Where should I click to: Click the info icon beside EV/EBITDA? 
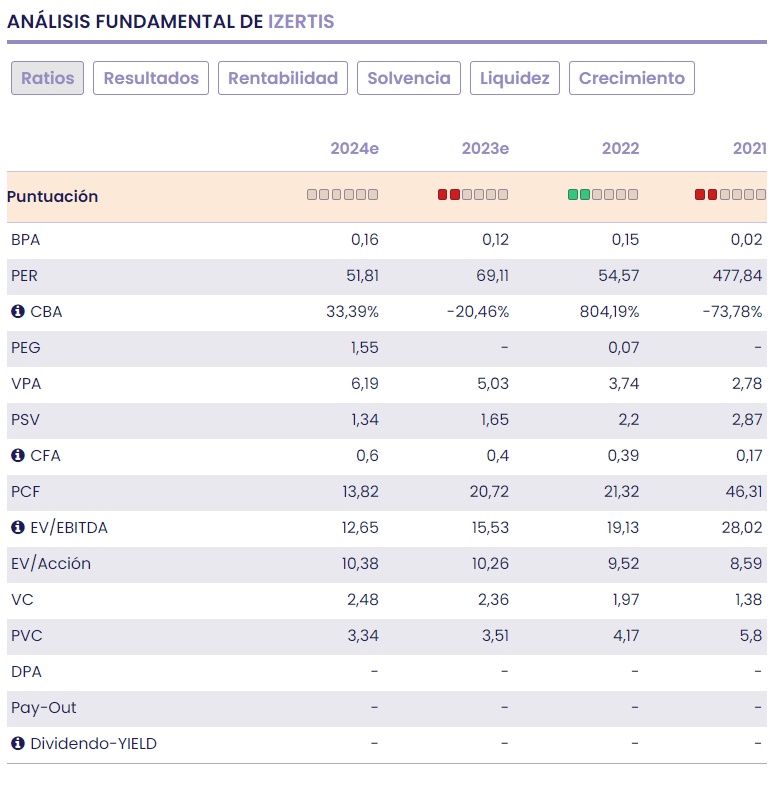pos(17,528)
